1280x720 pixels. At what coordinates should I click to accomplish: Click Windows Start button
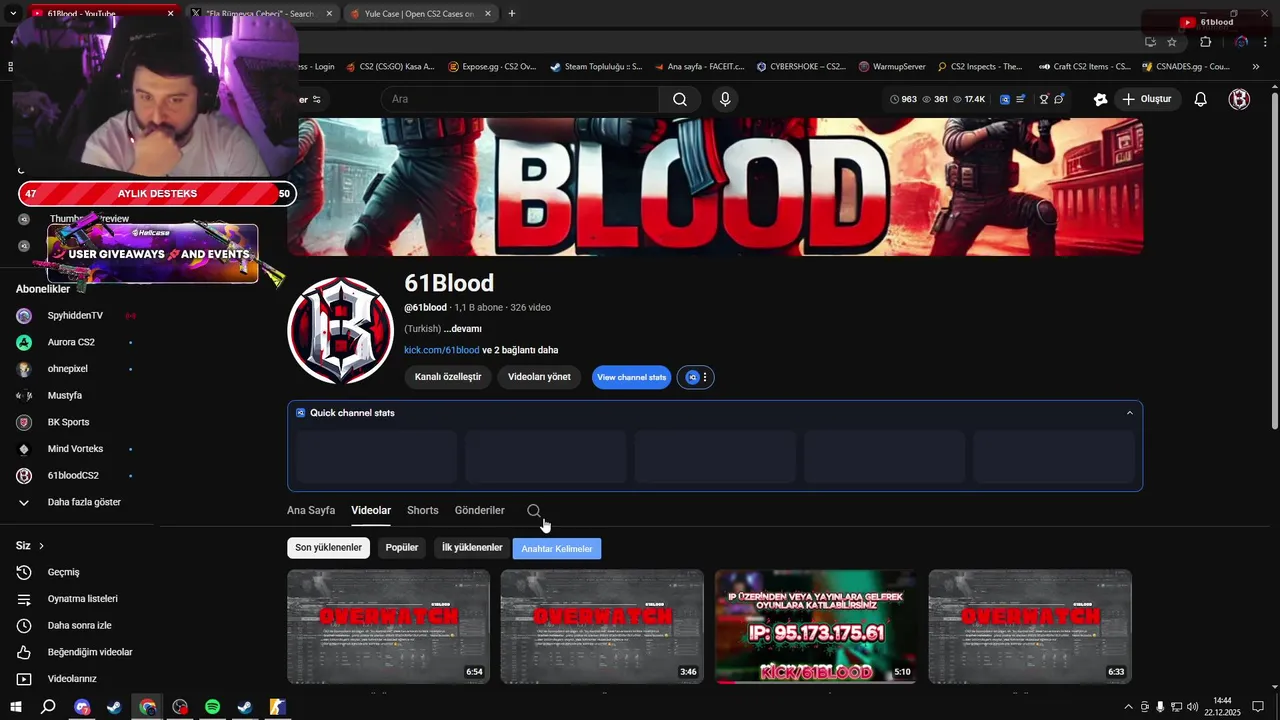click(16, 707)
